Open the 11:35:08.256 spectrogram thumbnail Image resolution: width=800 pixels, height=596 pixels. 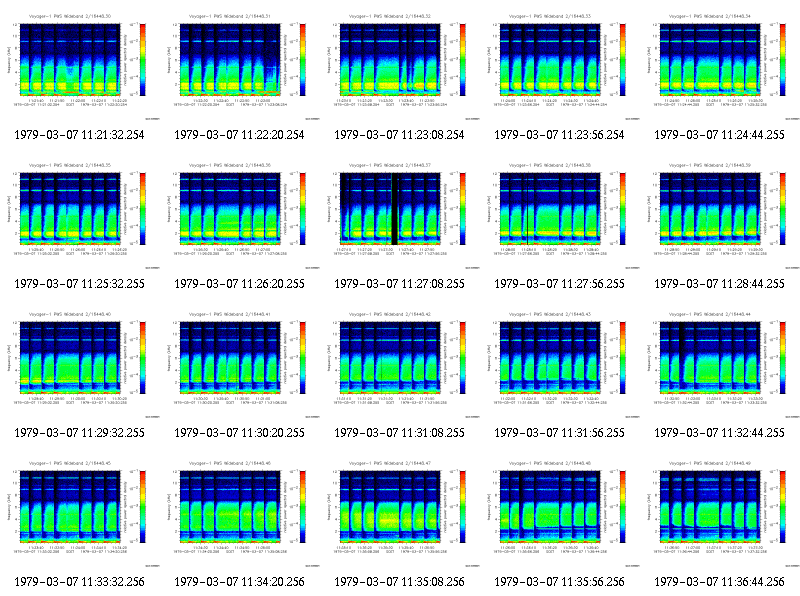[x=399, y=513]
